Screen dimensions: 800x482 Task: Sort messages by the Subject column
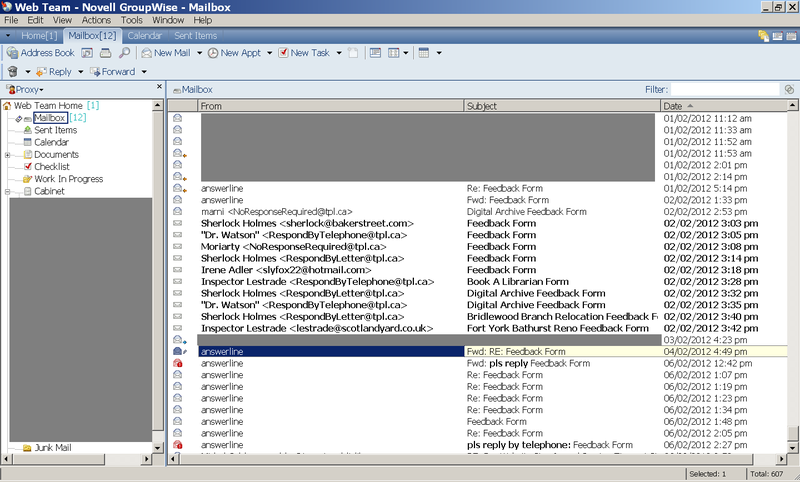coord(560,105)
